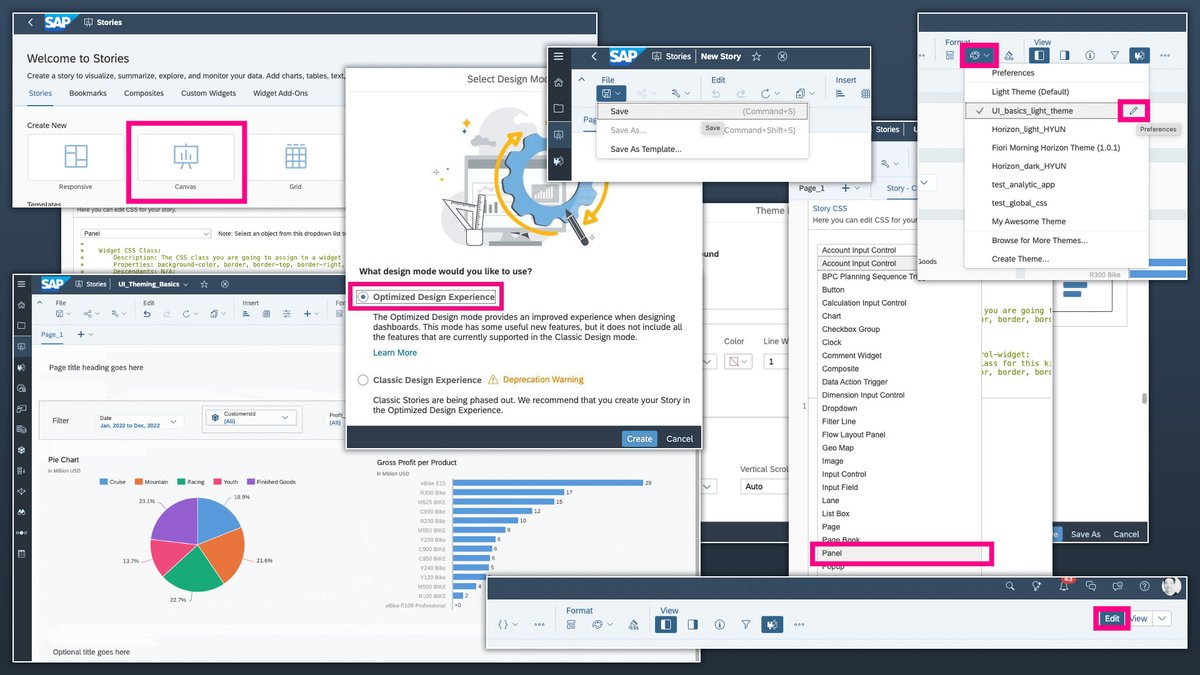Switch to Edit mode in bottom toolbar
Viewport: 1200px width, 675px height.
click(x=1112, y=618)
